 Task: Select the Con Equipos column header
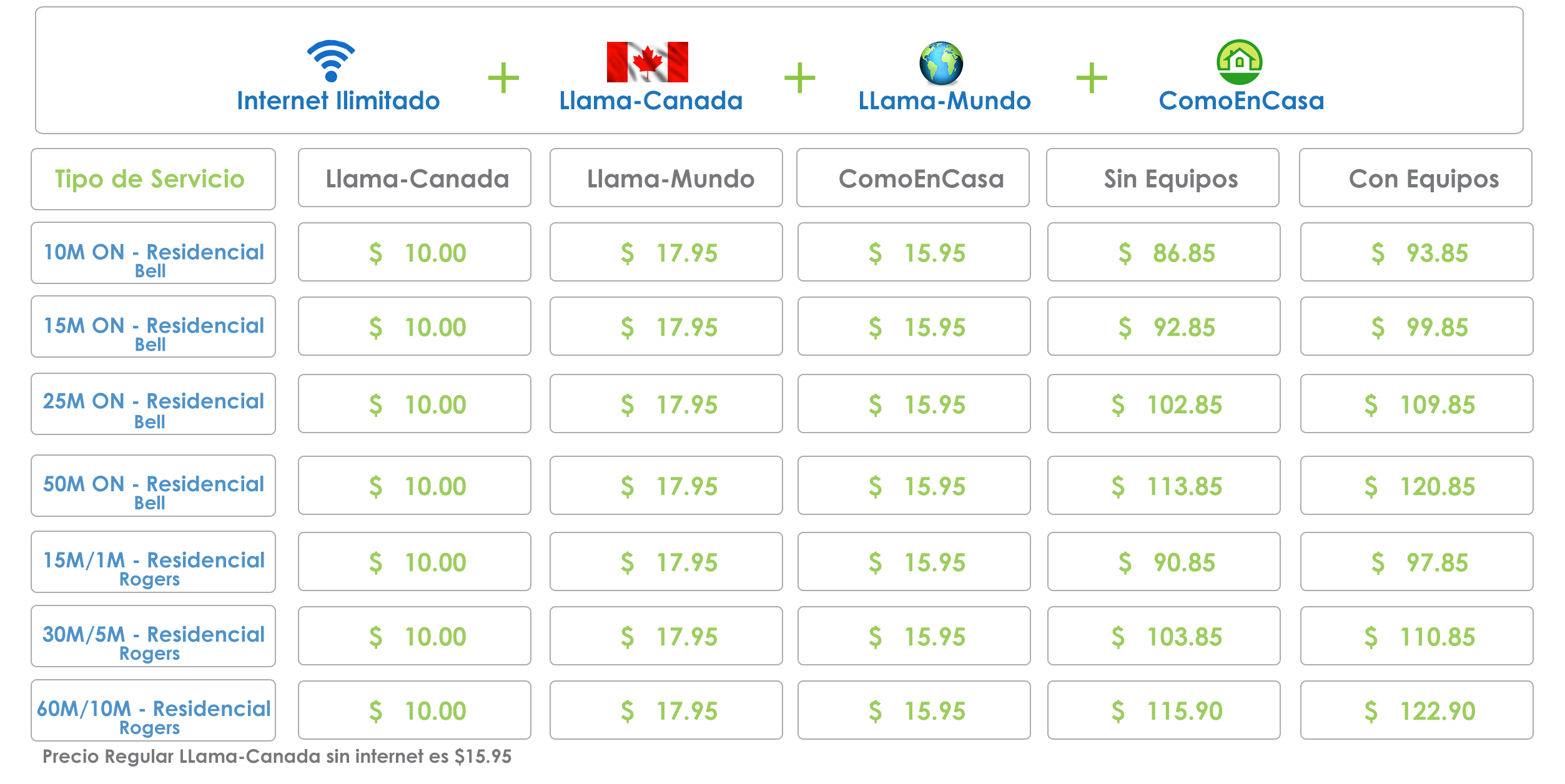point(1415,178)
